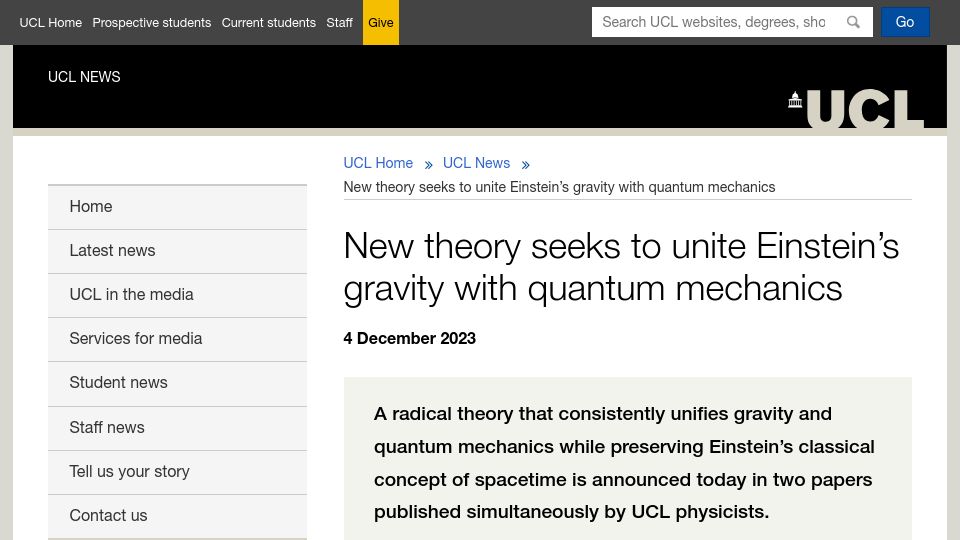Open Tell us your story sidebar item
This screenshot has height=540, width=960.
tap(178, 472)
